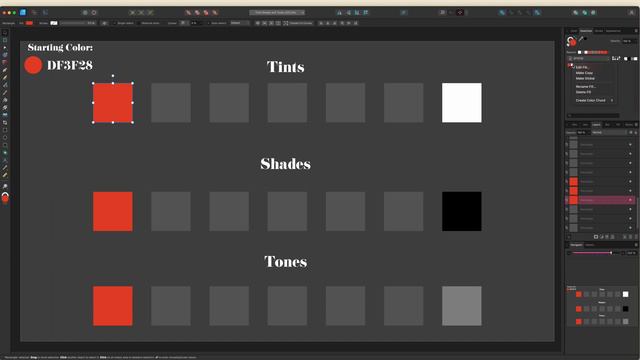Image resolution: width=640 pixels, height=360 pixels.
Task: Click the DF3F28 hex text
Action: (x=70, y=65)
